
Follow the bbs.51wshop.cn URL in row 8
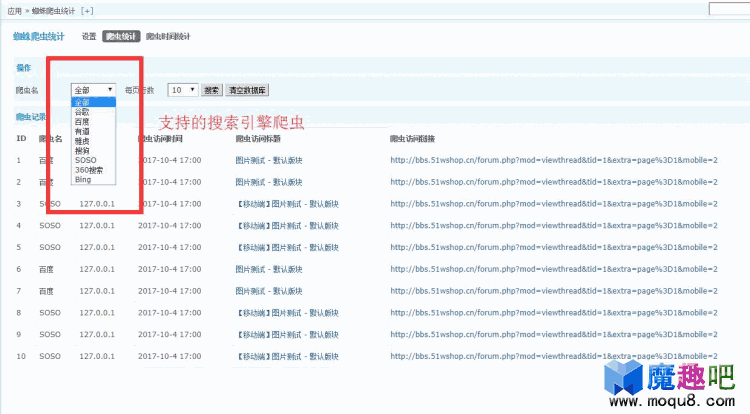pyautogui.click(x=554, y=313)
